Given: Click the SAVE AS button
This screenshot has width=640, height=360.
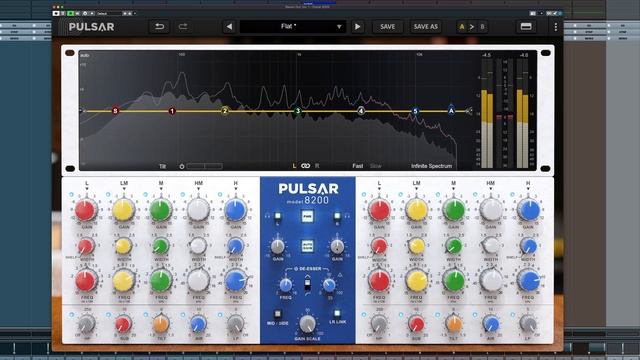Looking at the screenshot, I should 425,27.
